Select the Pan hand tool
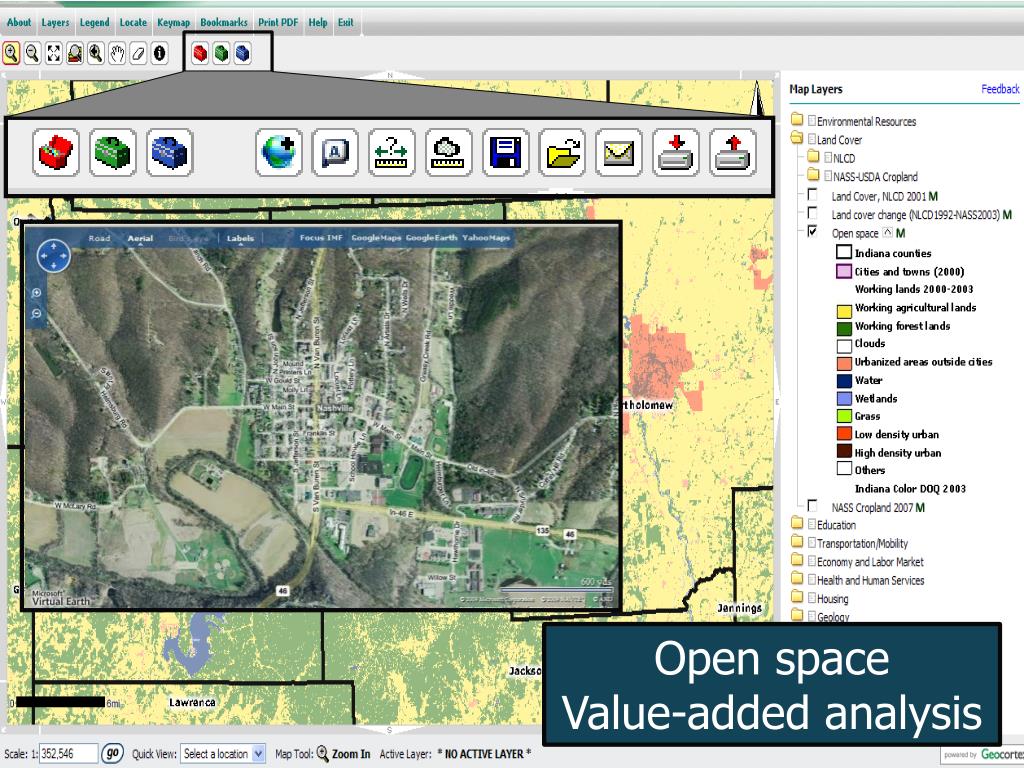1024x768 pixels. (x=117, y=53)
